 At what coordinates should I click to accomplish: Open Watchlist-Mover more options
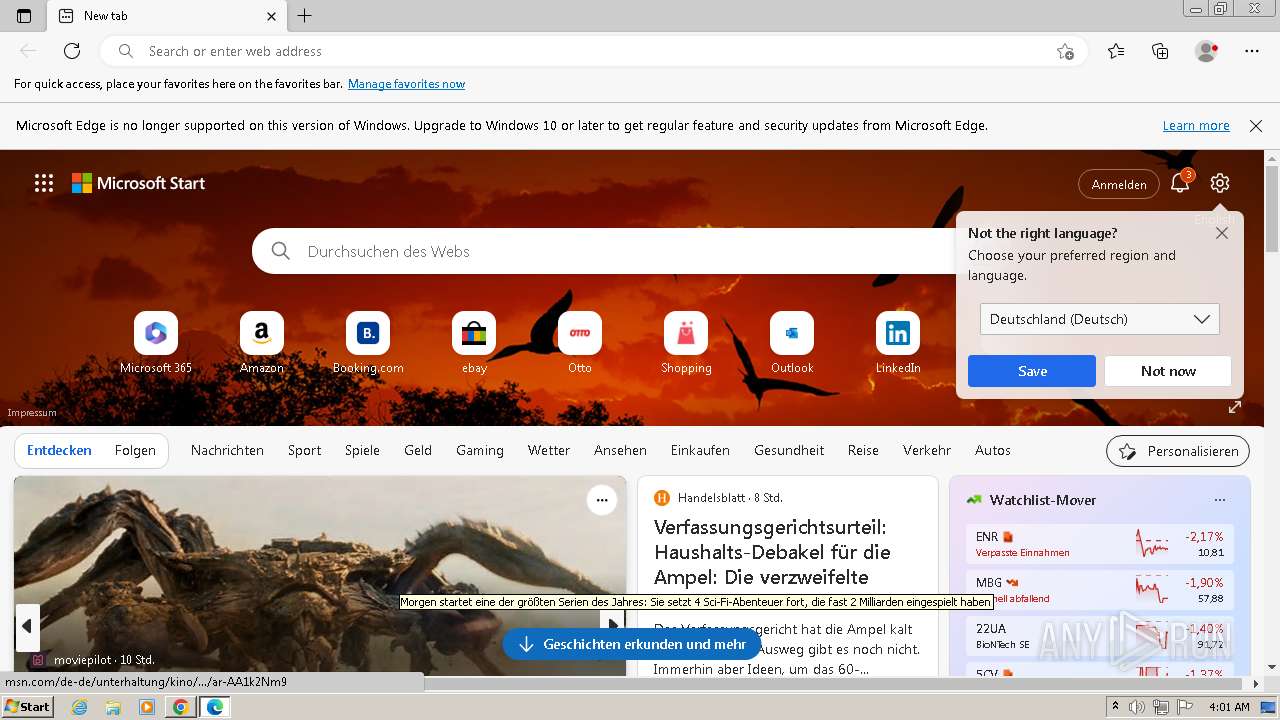1219,500
